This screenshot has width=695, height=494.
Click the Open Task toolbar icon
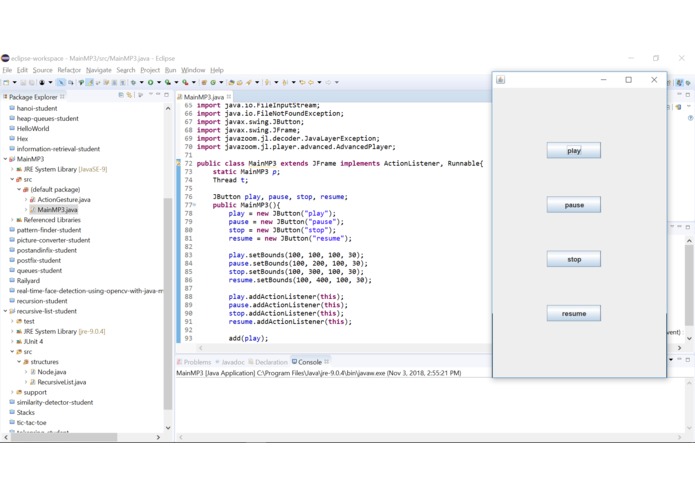point(239,82)
